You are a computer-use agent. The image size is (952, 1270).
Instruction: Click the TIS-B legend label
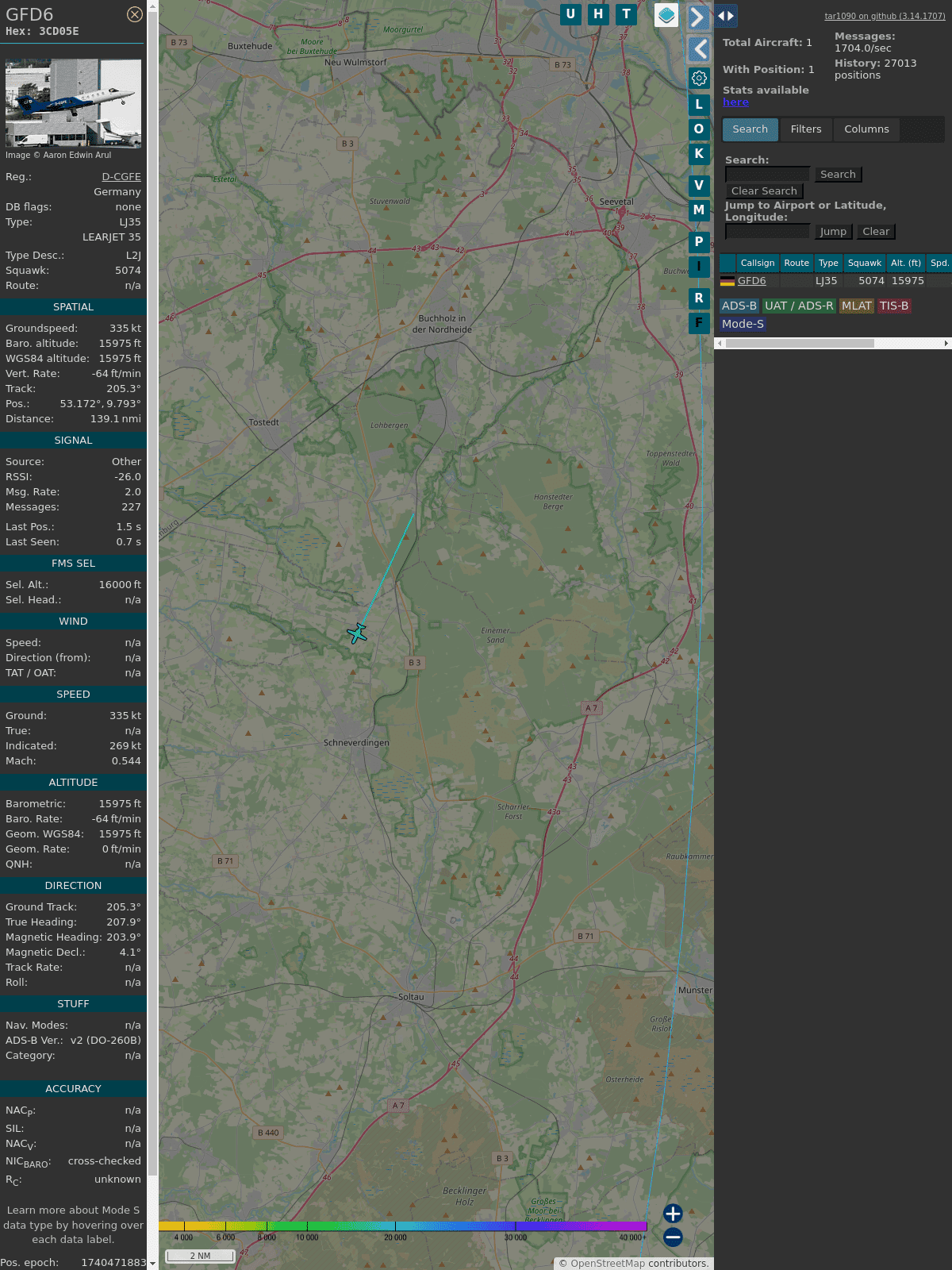click(894, 306)
